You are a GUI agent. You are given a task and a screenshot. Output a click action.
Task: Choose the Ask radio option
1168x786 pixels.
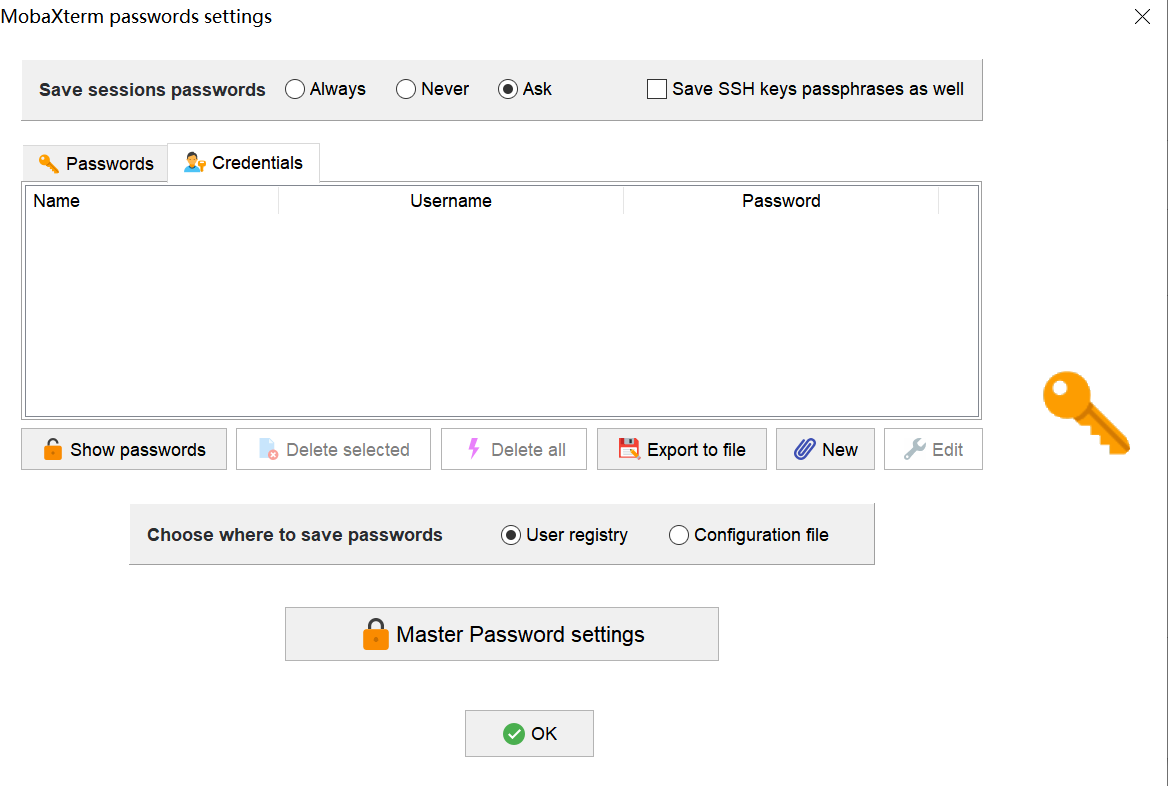pos(508,89)
